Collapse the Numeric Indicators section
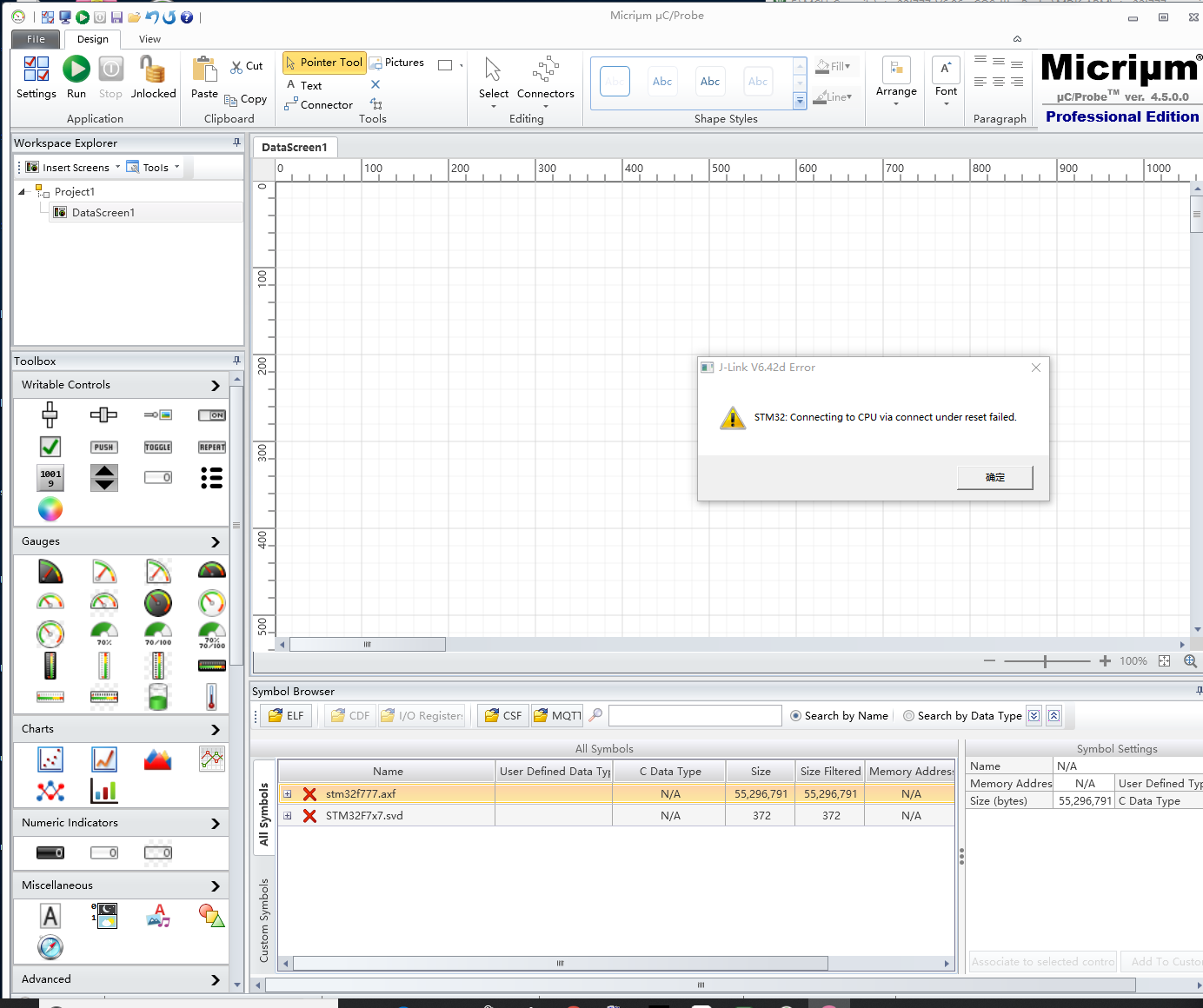 point(216,823)
